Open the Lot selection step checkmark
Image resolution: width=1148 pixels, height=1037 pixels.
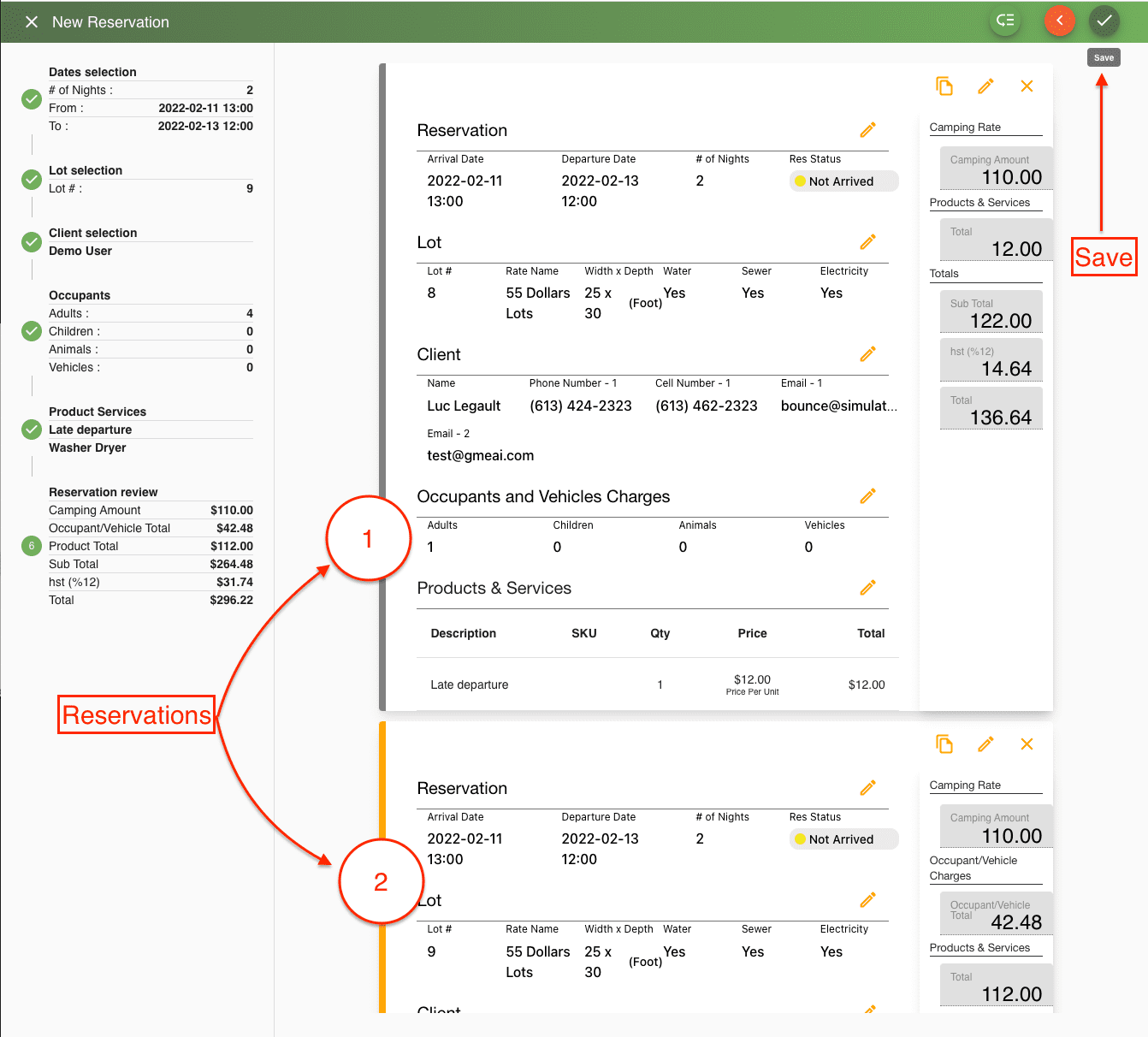32,180
